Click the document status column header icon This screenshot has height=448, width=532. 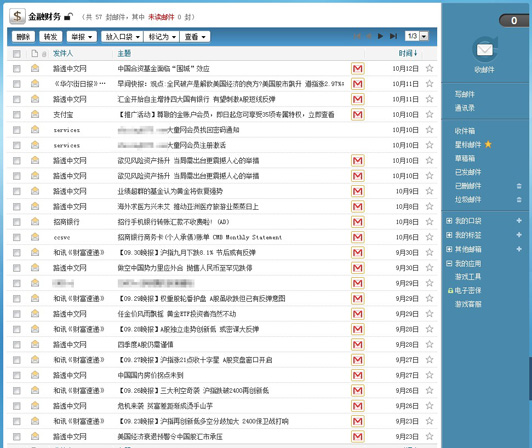[x=34, y=53]
